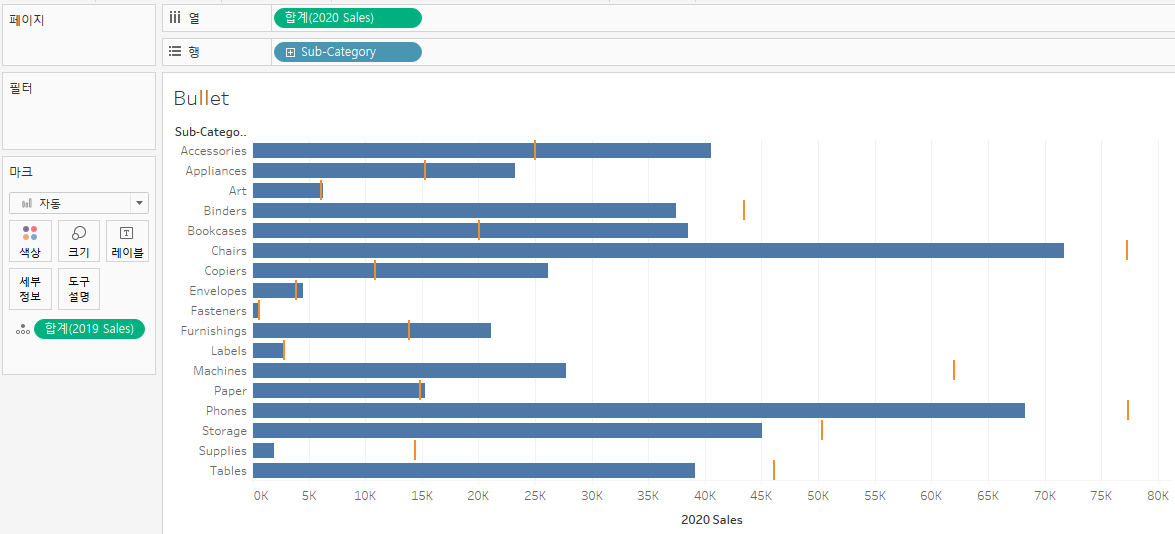The width and height of the screenshot is (1175, 534).
Task: Open the Color (색상) marks card
Action: (30, 241)
